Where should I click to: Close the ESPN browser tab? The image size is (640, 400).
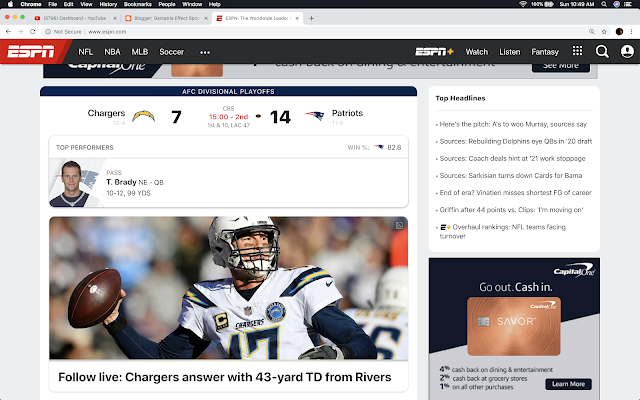[297, 18]
